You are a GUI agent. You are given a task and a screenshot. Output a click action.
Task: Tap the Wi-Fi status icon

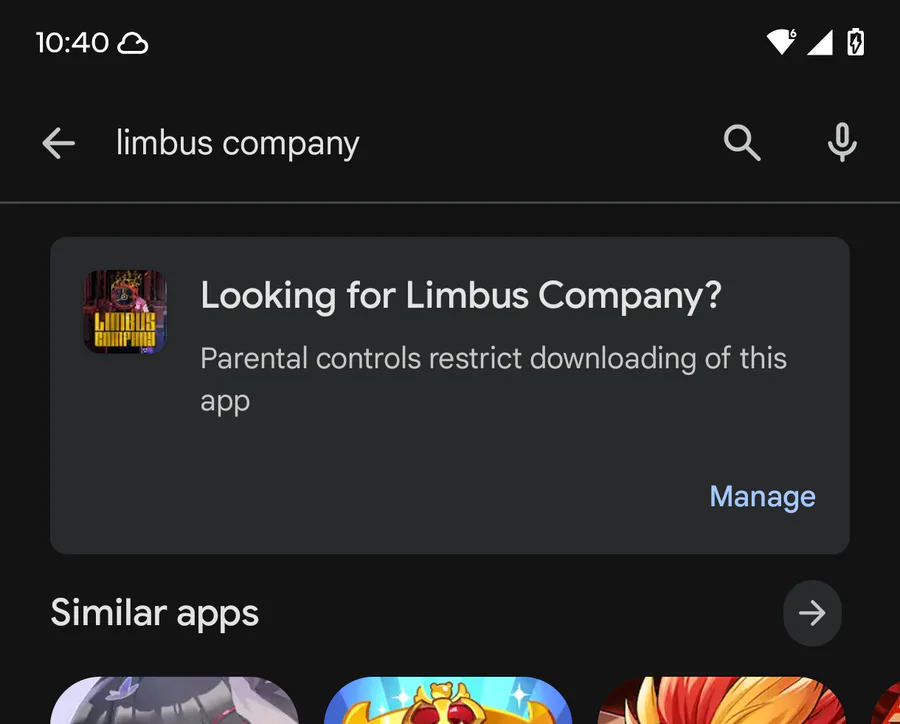pyautogui.click(x=780, y=42)
